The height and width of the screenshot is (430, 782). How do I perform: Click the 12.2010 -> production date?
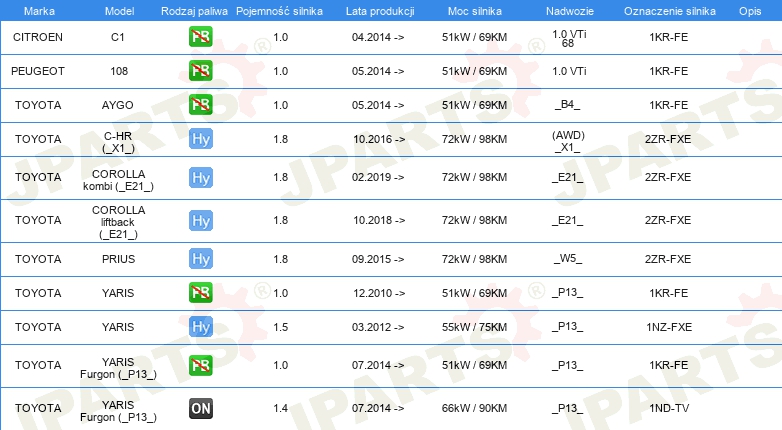pyautogui.click(x=379, y=293)
